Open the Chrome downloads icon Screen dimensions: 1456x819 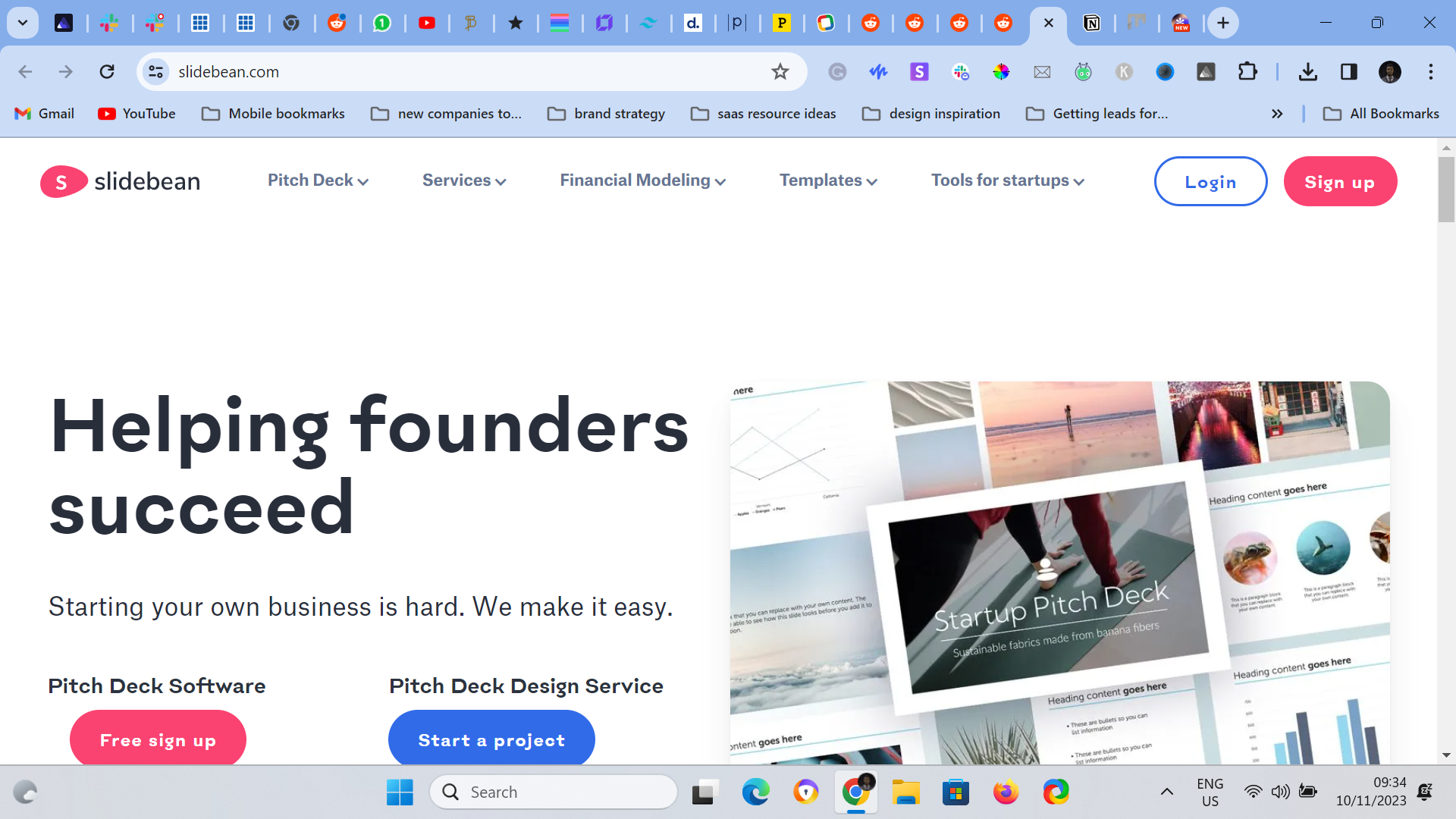[1307, 71]
